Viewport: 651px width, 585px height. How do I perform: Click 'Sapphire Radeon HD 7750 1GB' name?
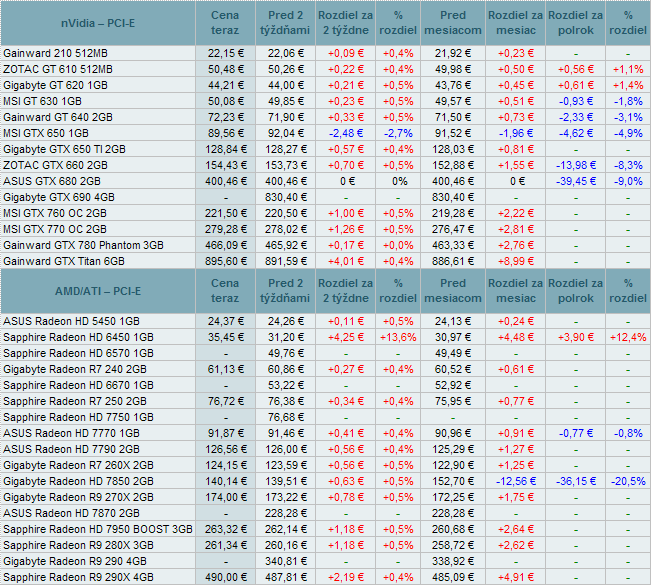tap(78, 417)
